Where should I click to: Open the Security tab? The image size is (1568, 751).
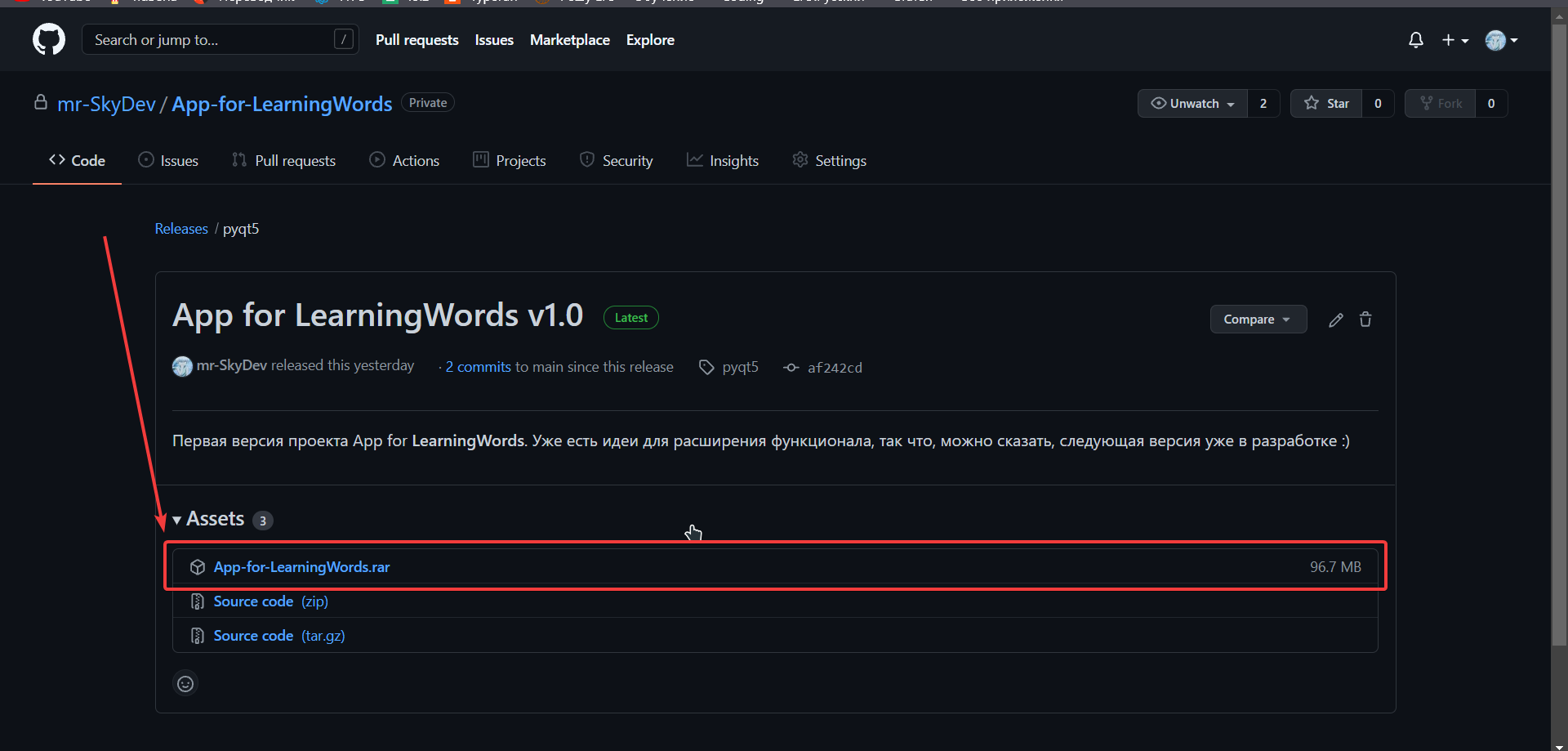coord(616,161)
